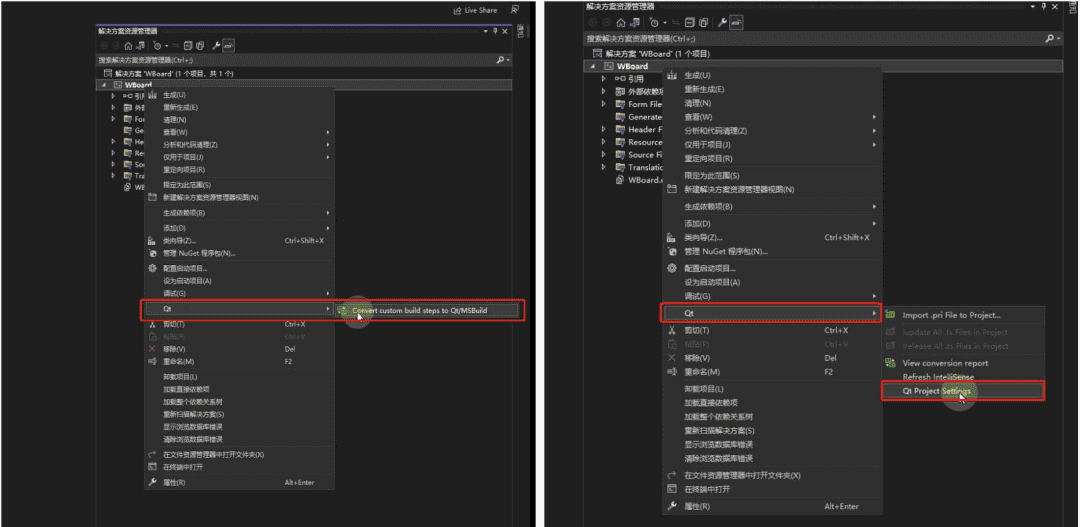Collapse the WBoard project node in left tree
This screenshot has width=1080, height=527.
pos(104,85)
